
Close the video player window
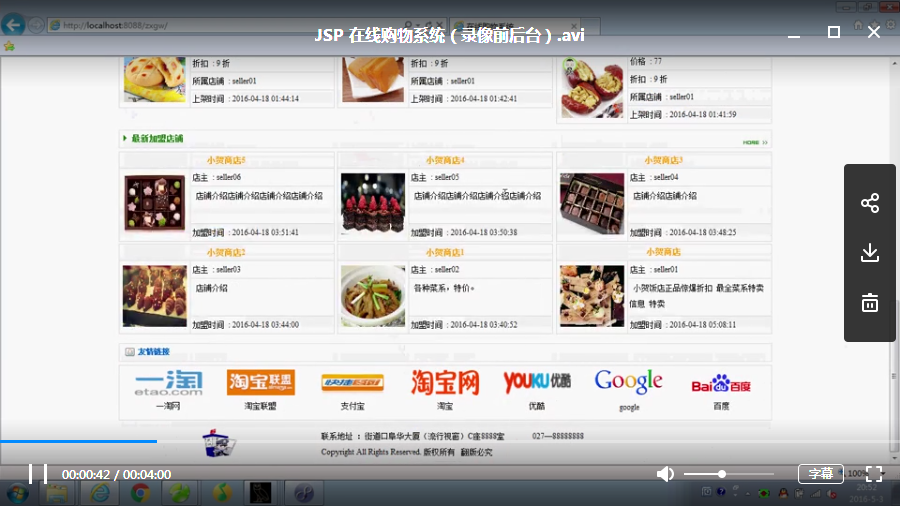click(874, 32)
